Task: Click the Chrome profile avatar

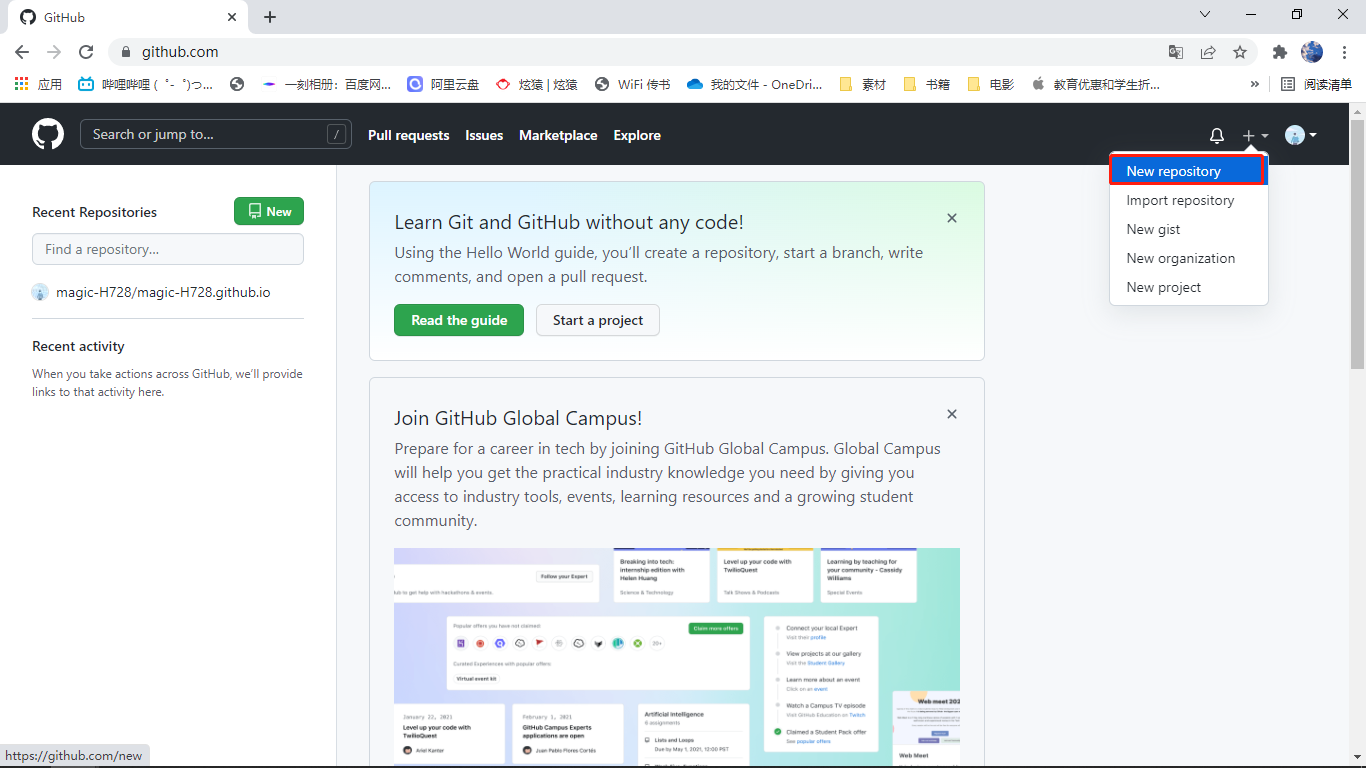Action: [1312, 52]
